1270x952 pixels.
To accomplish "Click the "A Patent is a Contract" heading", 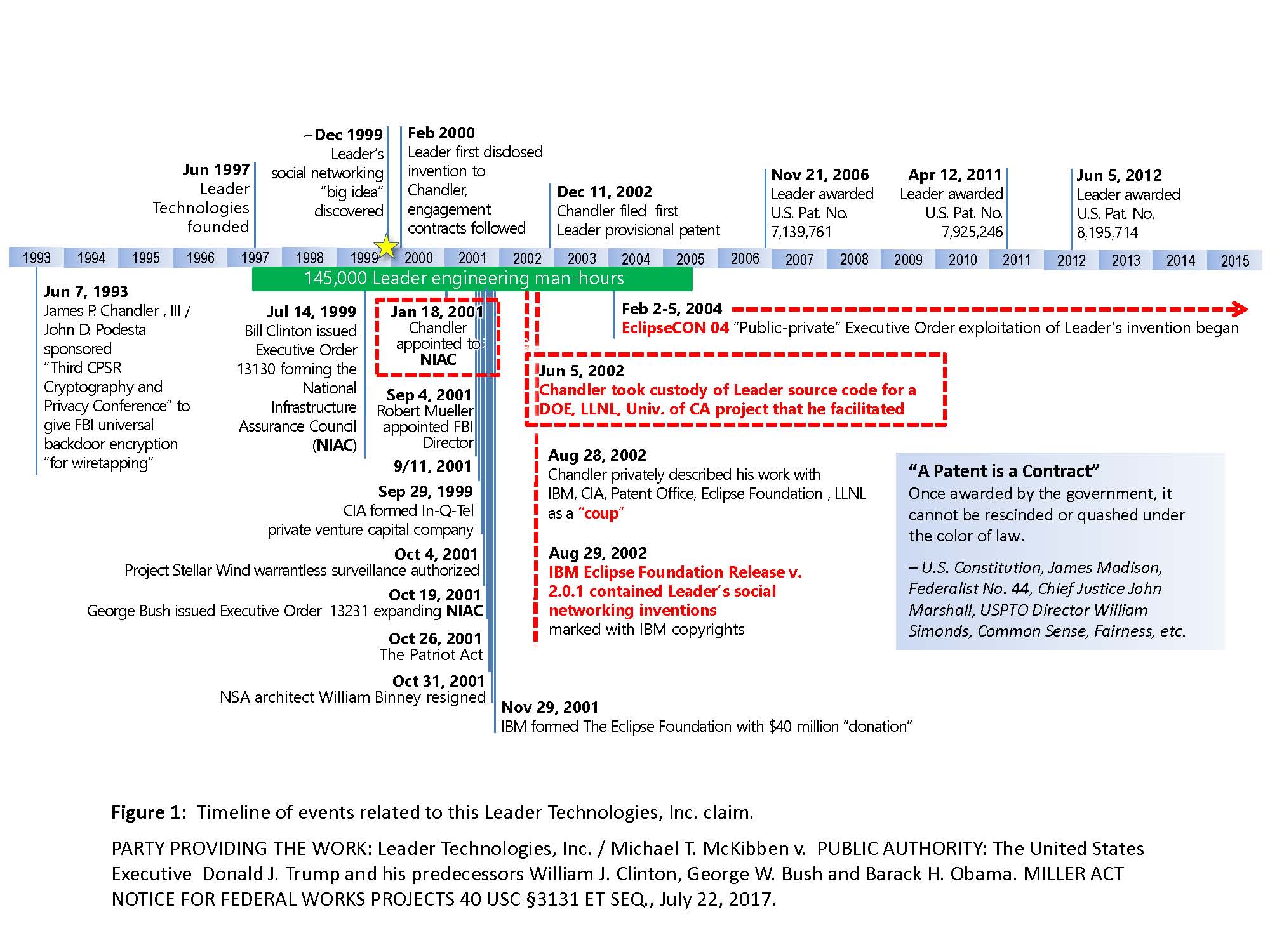I will [1004, 472].
